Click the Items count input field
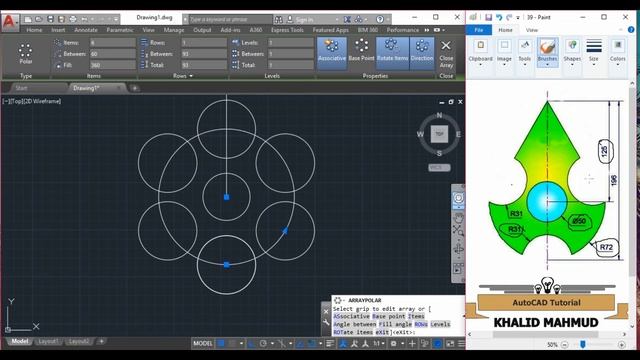 click(x=113, y=42)
